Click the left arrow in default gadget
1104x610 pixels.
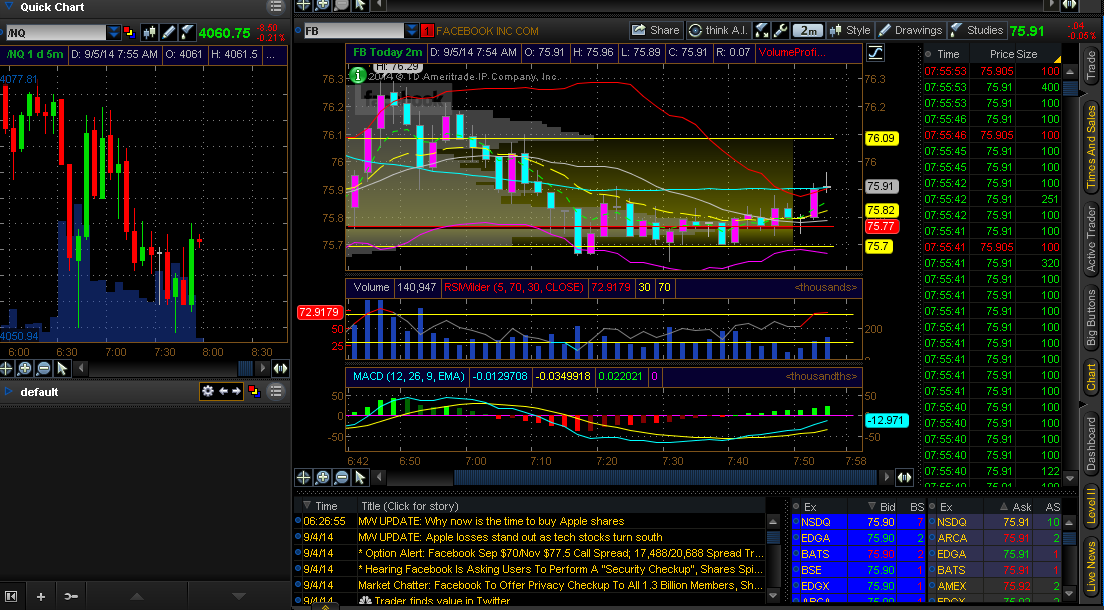223,391
